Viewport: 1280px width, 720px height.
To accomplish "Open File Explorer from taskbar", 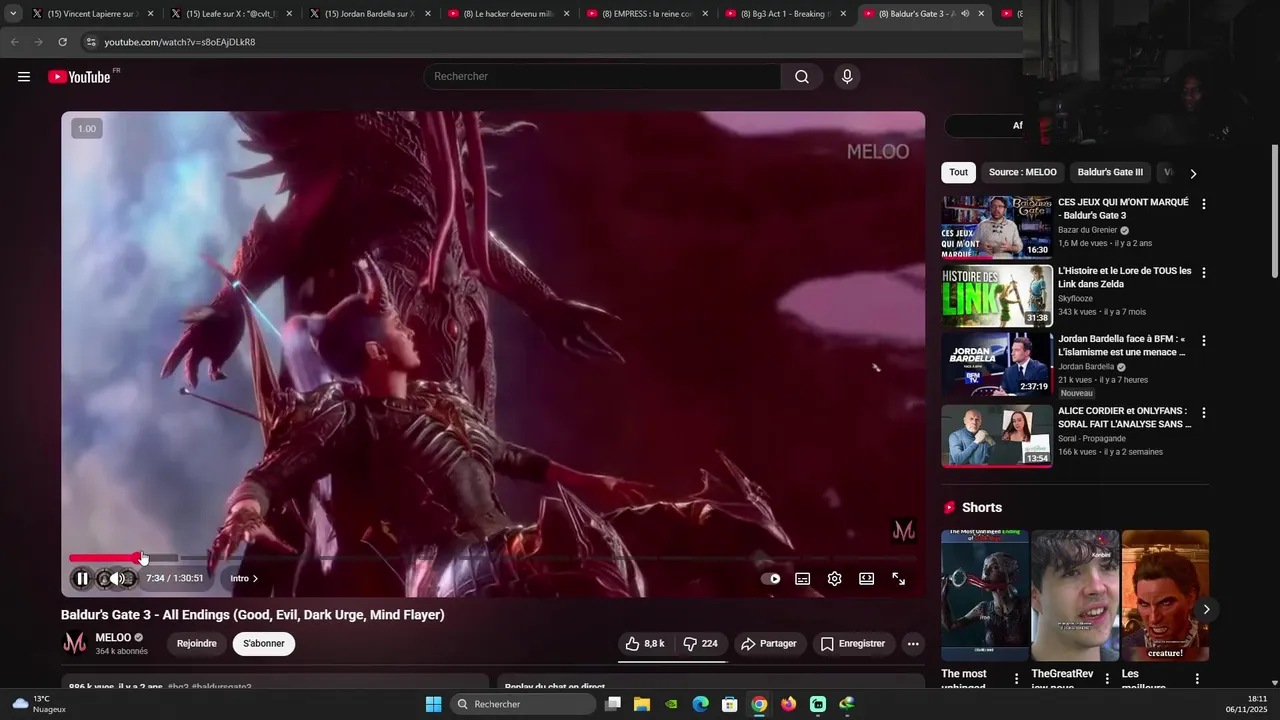I will click(x=642, y=704).
